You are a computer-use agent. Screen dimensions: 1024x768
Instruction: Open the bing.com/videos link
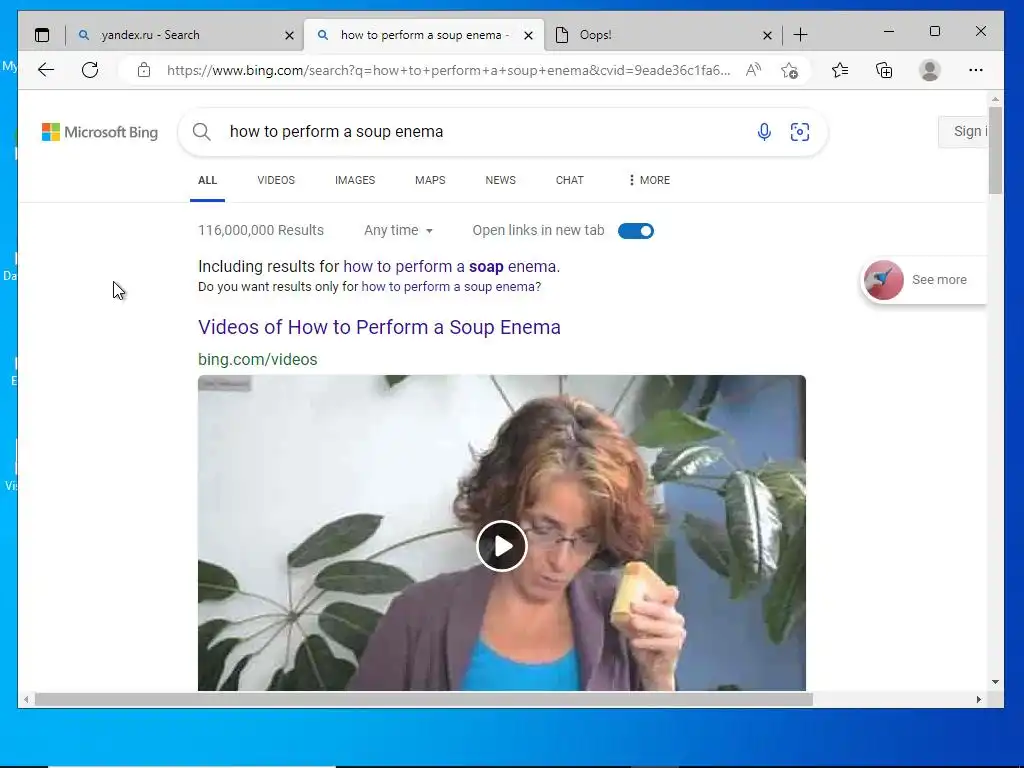pos(257,360)
